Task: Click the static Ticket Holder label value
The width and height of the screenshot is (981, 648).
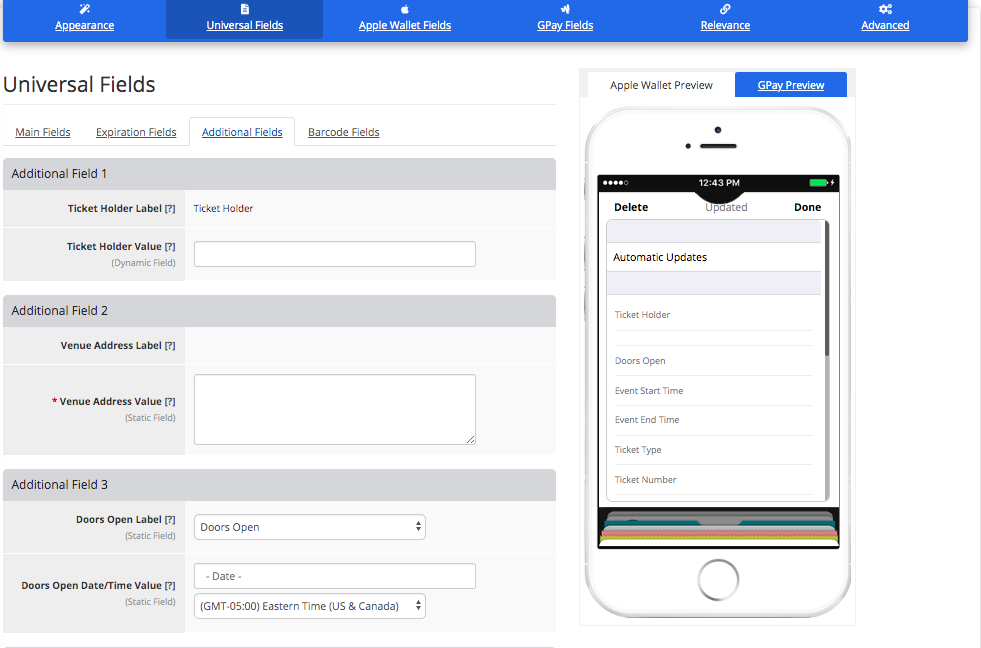Action: pyautogui.click(x=223, y=209)
